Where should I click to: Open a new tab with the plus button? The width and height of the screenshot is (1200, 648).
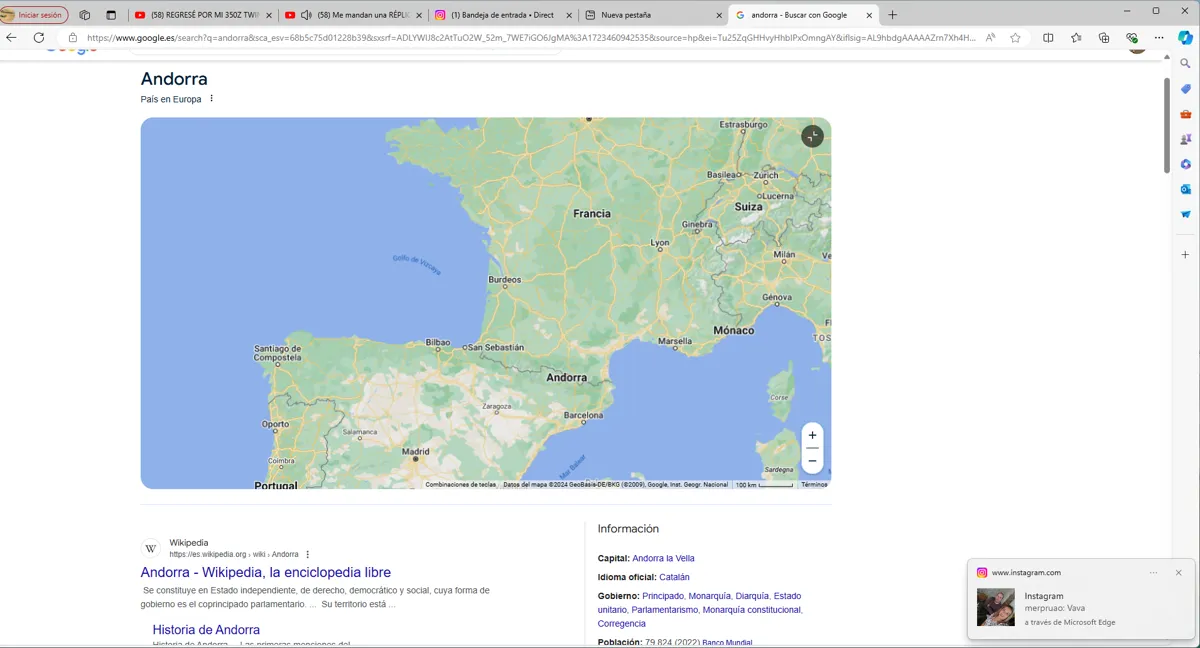point(893,15)
